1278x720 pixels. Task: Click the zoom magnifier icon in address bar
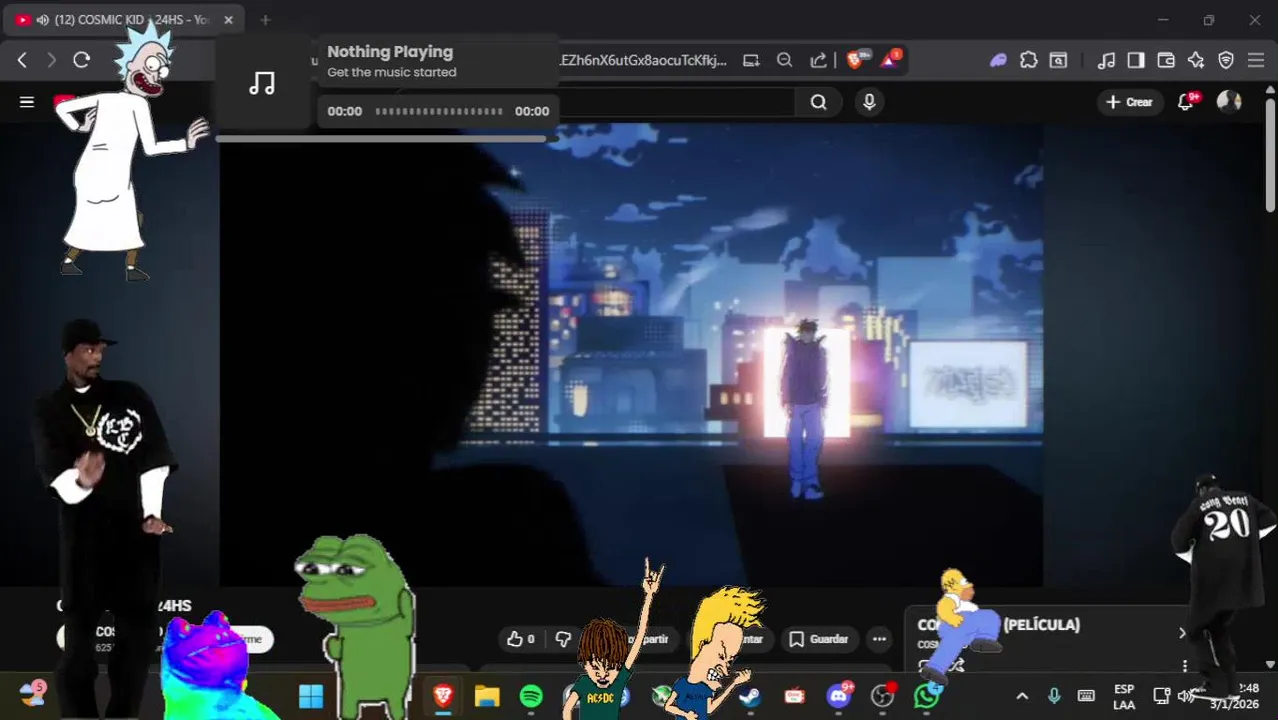785,60
